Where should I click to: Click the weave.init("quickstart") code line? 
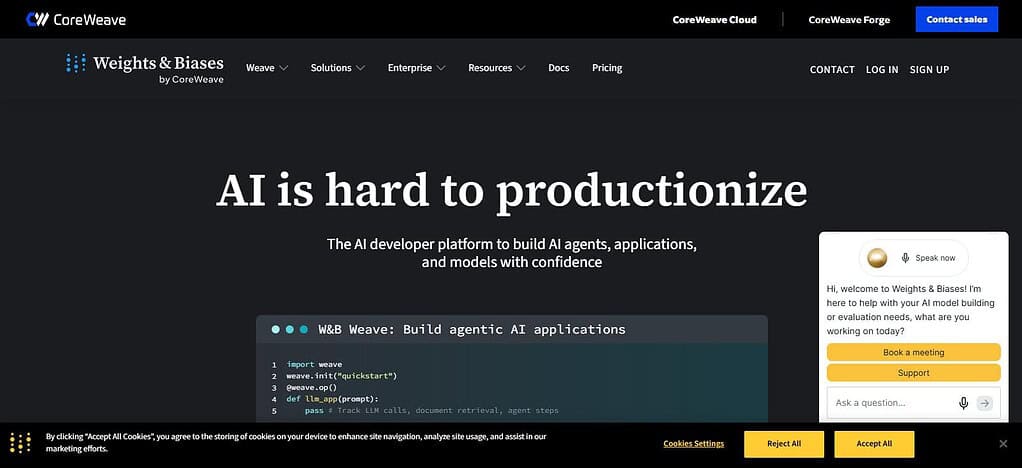pos(342,376)
